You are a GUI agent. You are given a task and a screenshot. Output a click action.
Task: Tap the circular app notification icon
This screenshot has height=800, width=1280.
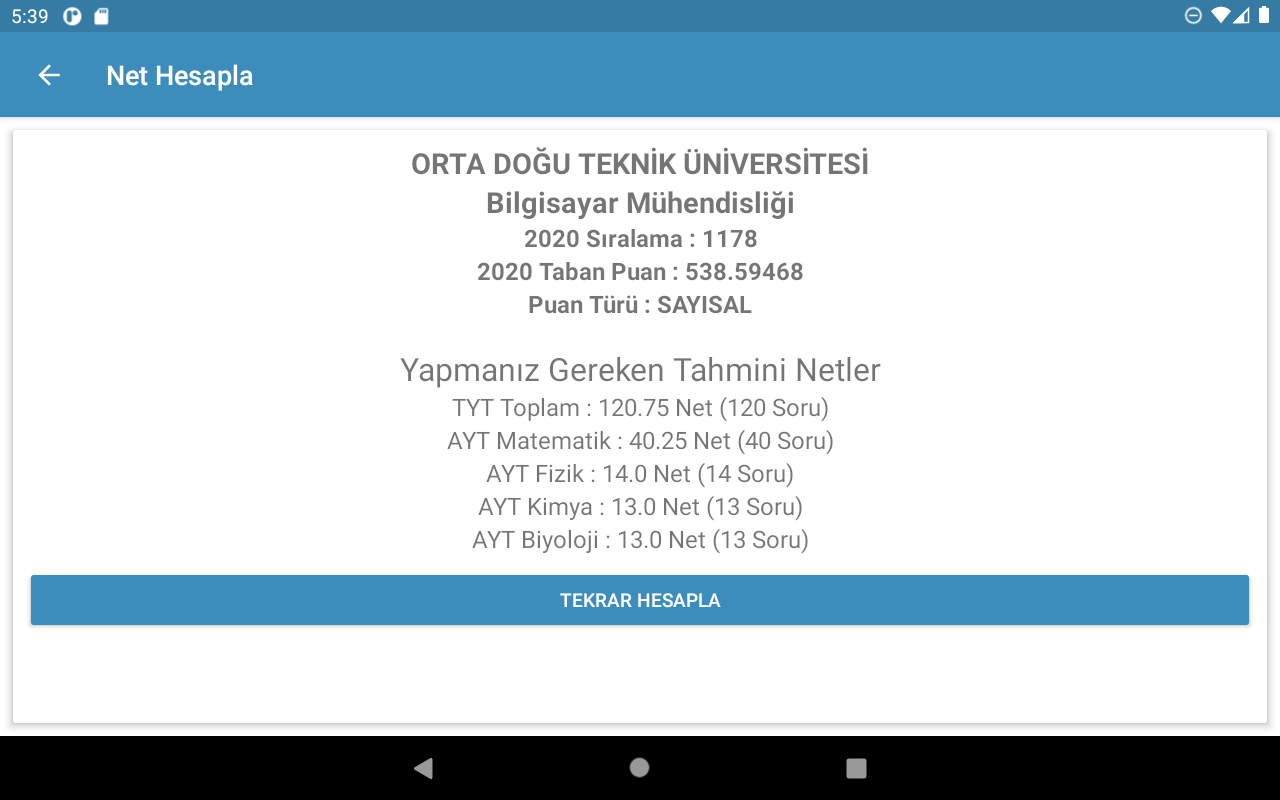72,16
